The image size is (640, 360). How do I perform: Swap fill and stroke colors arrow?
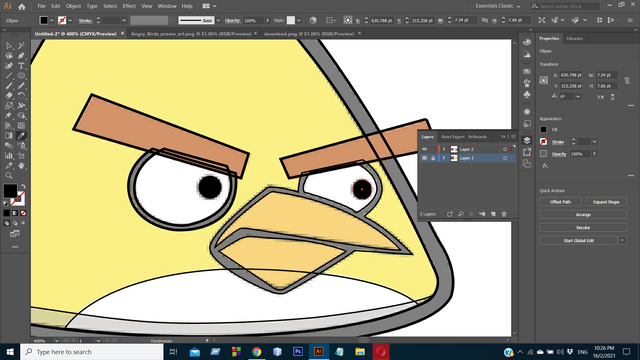[23, 187]
